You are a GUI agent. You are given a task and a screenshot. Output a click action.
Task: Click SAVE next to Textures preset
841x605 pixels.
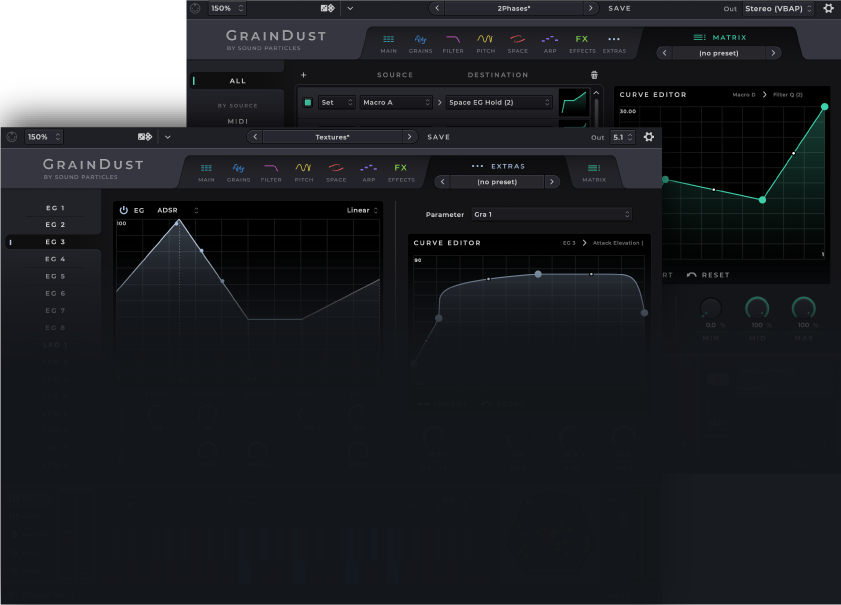[438, 137]
